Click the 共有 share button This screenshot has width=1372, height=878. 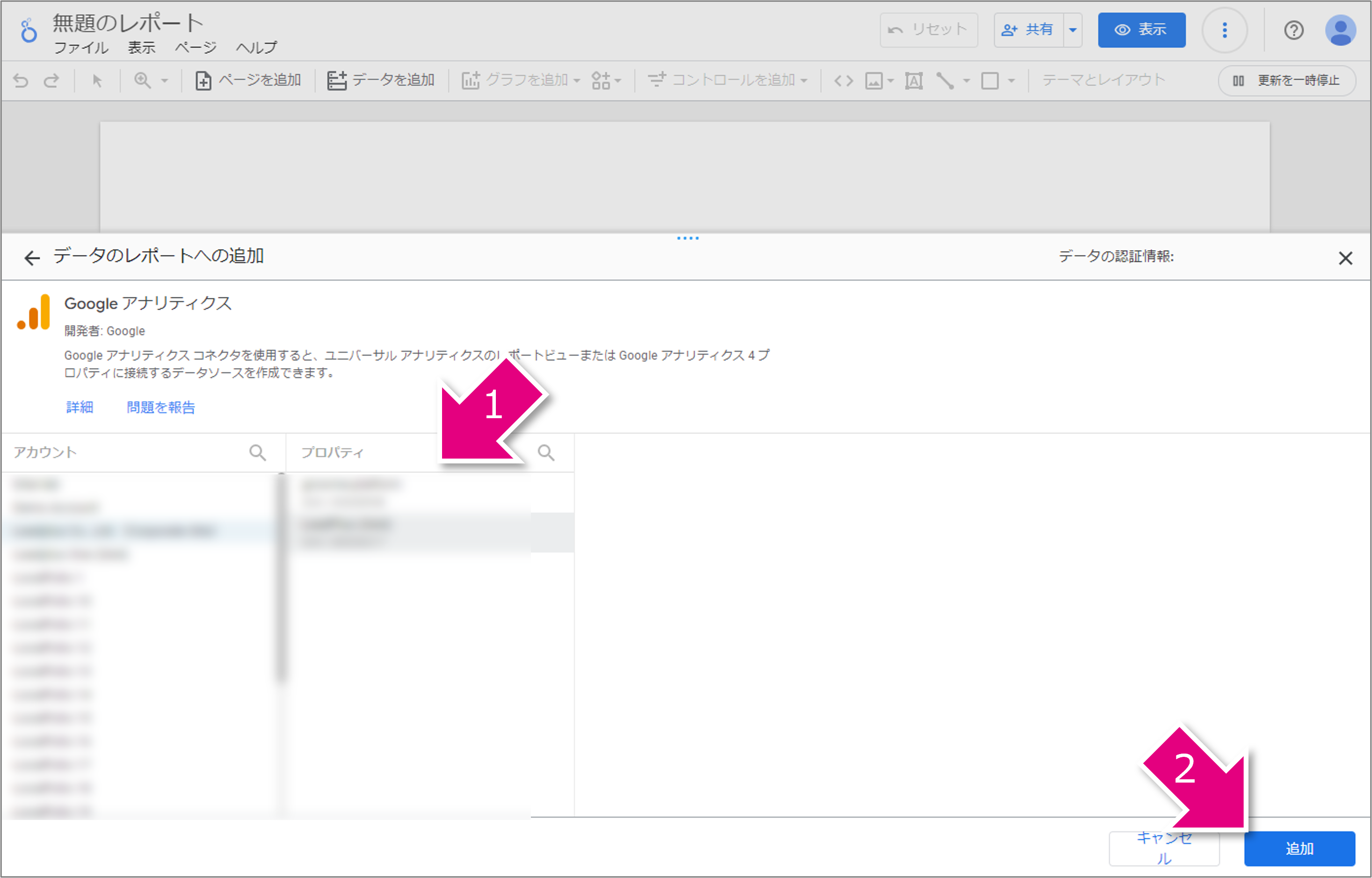pyautogui.click(x=1028, y=29)
